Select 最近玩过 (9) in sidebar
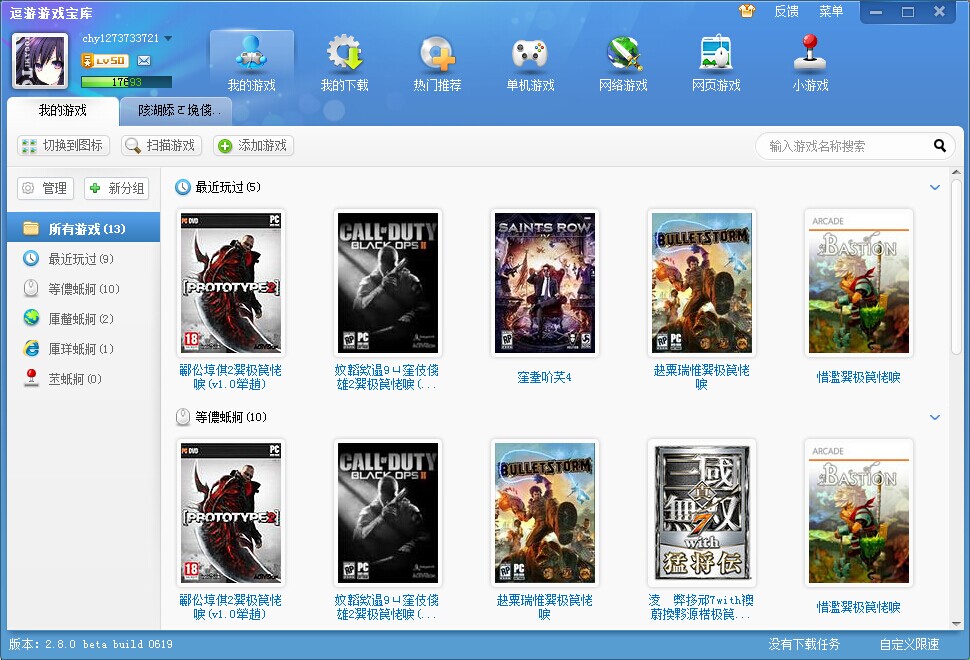The height and width of the screenshot is (660, 970). pos(84,259)
